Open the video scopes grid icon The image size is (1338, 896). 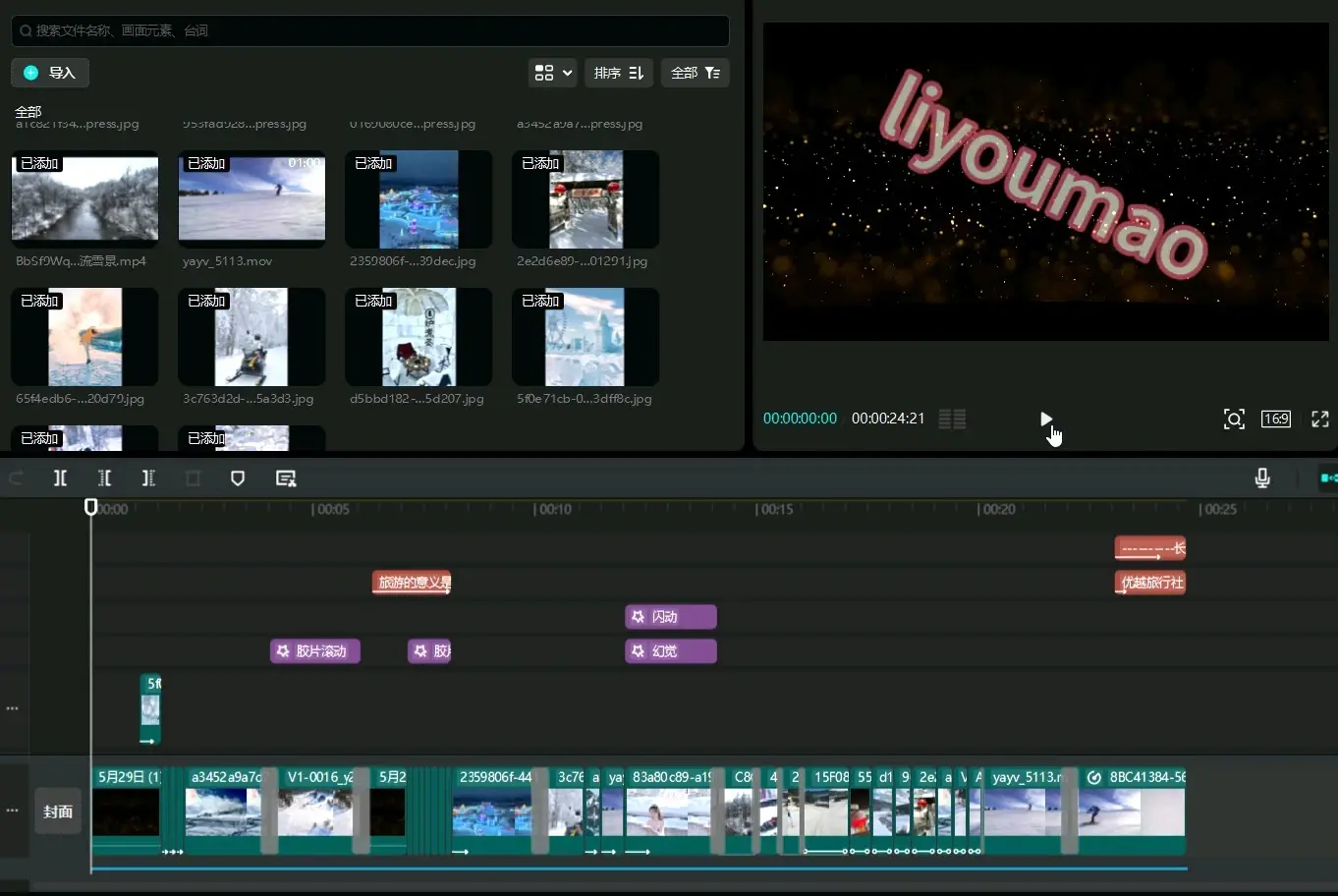pos(952,420)
